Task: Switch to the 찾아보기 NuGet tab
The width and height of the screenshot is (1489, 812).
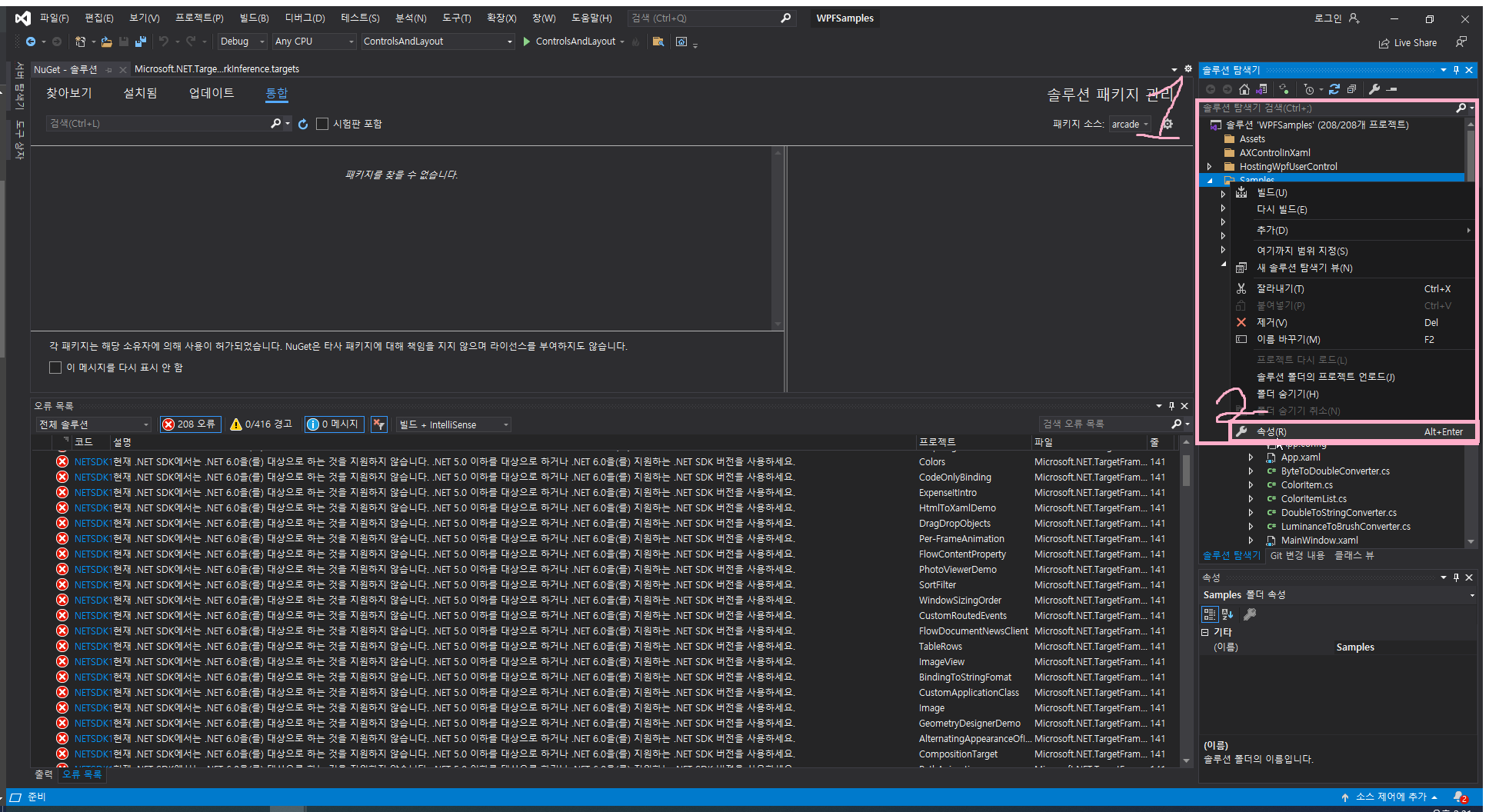Action: point(69,93)
